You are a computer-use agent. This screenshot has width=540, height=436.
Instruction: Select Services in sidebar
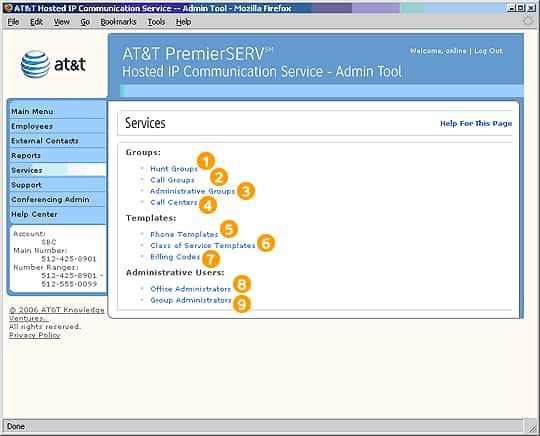tap(57, 170)
